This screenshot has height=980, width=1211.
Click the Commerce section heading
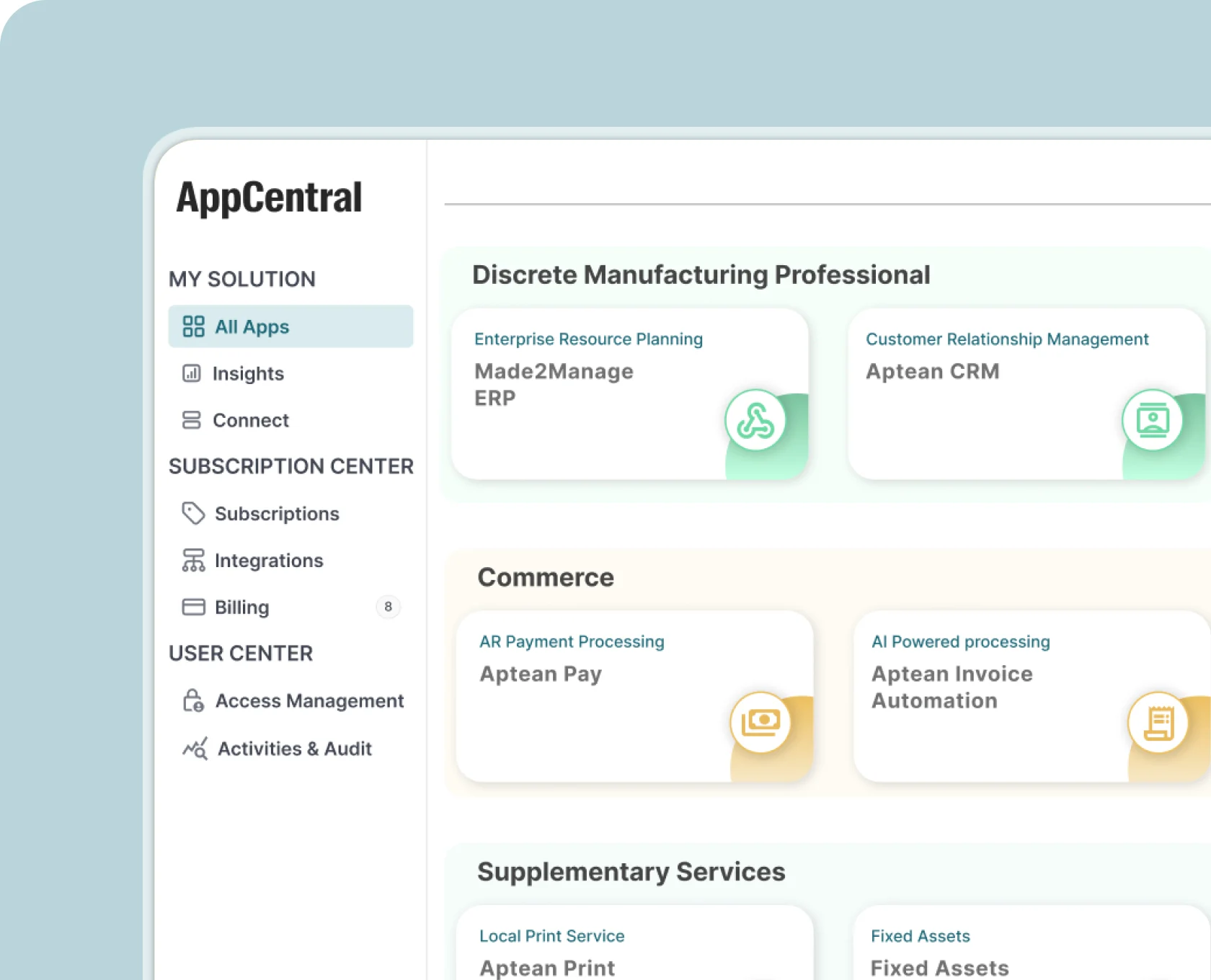click(546, 577)
